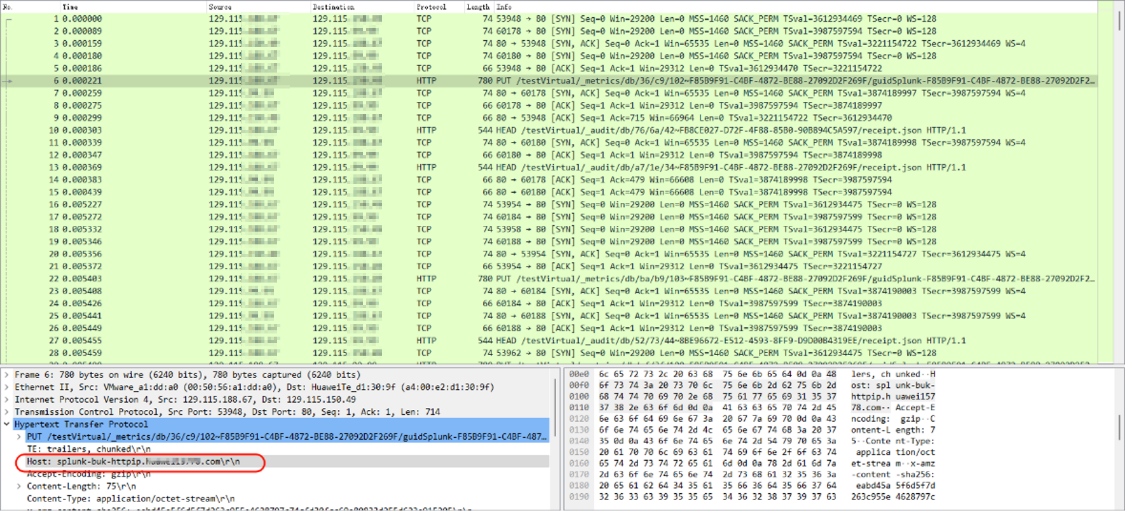
Task: Expand Internet Protocol Version 4 section
Action: 8,397
